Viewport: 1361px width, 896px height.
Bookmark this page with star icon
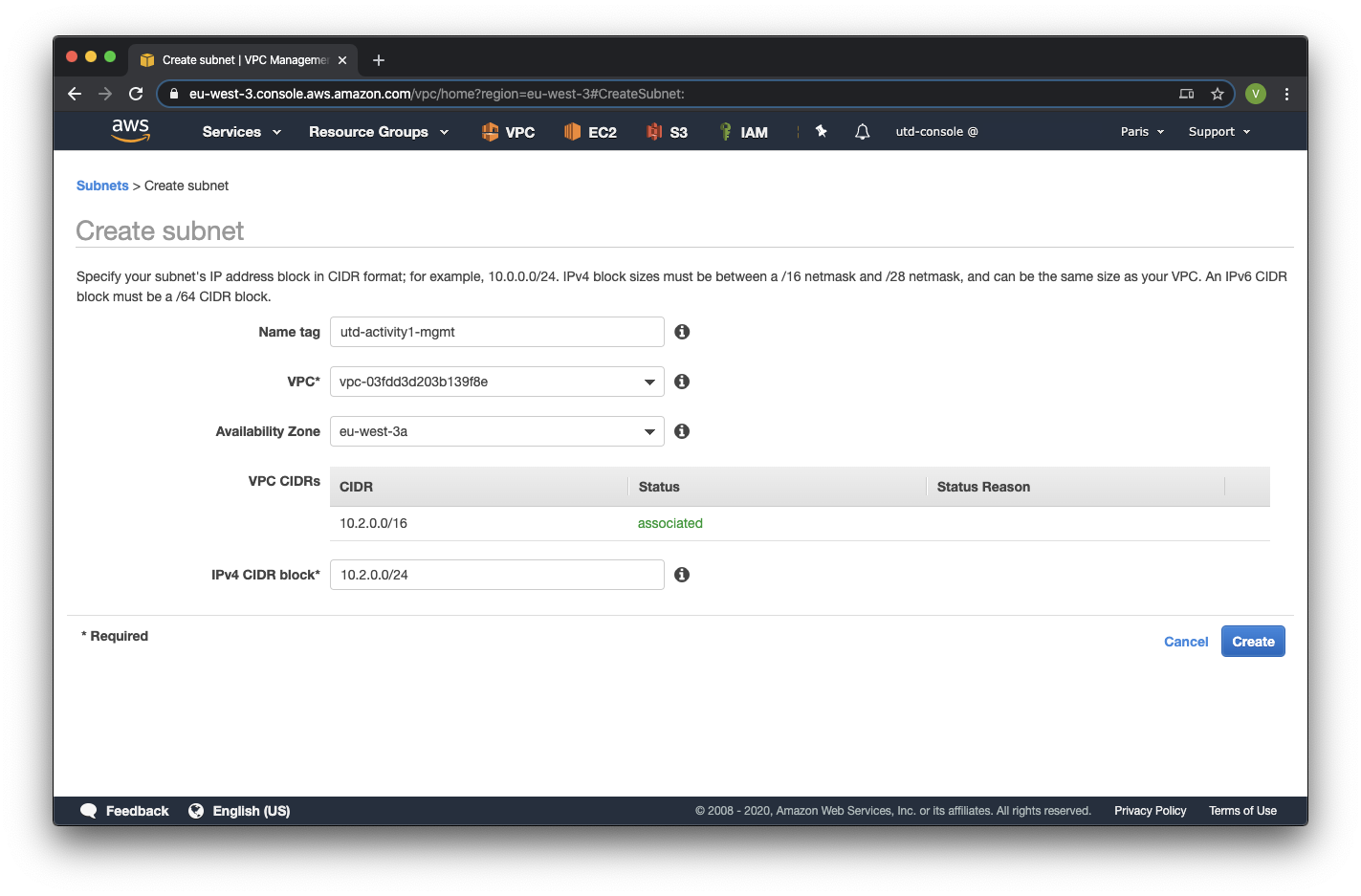click(x=1218, y=94)
